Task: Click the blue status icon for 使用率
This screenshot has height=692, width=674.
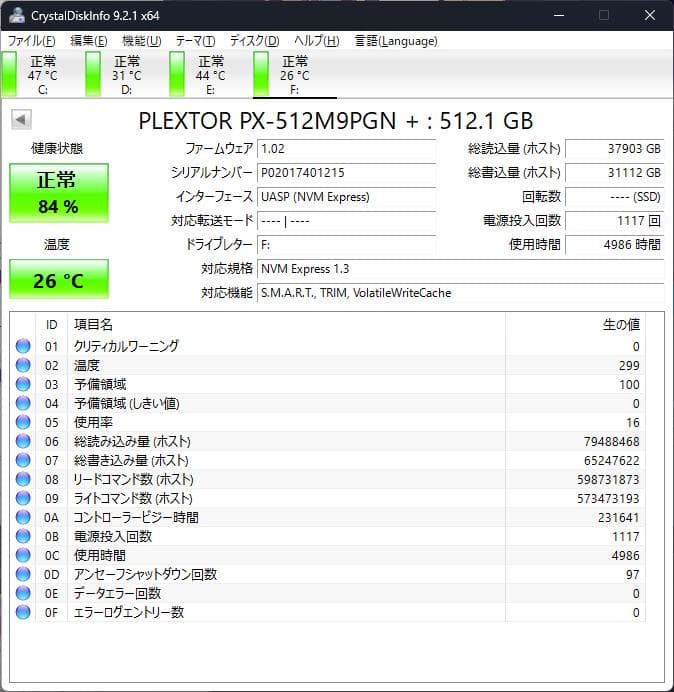Action: point(23,422)
